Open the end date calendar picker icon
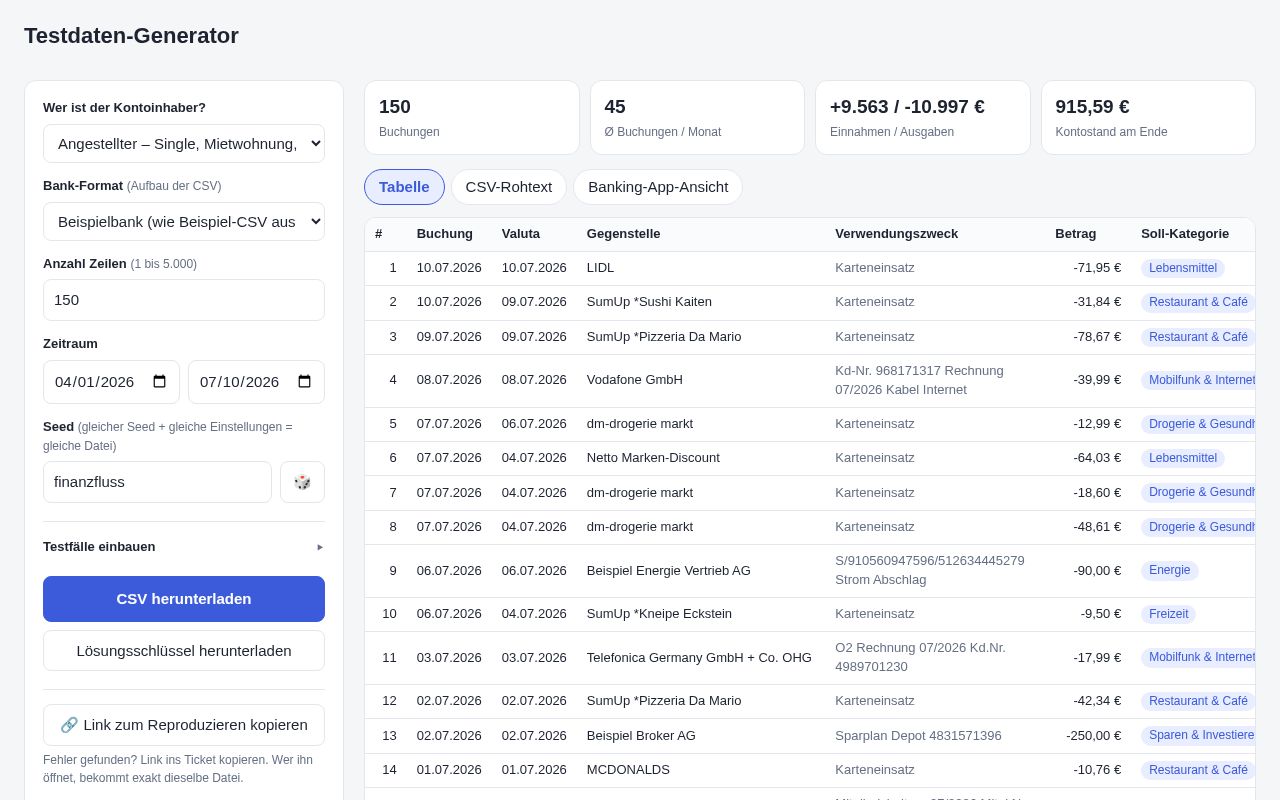Screen dimensions: 1280x800 (304, 382)
